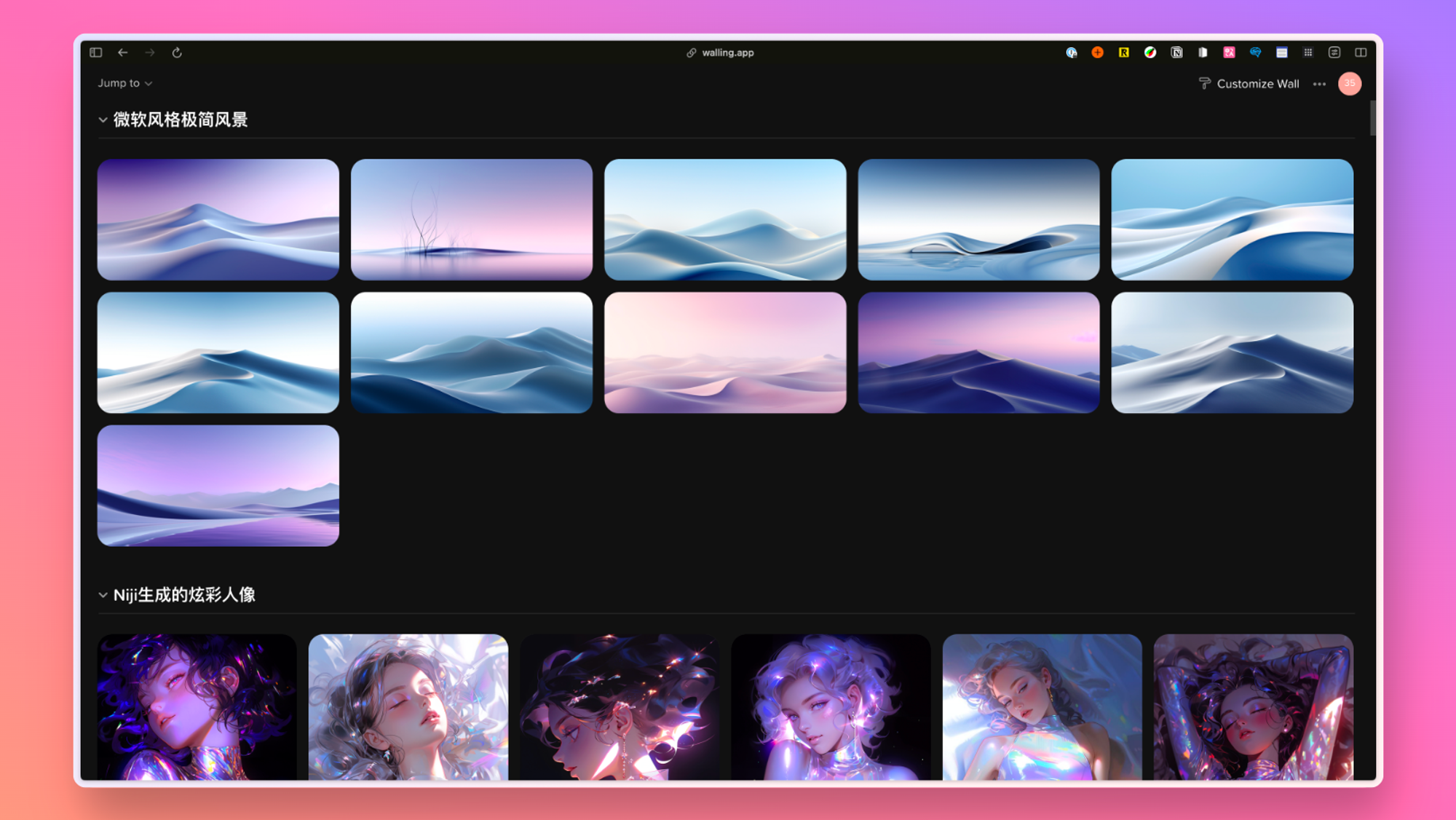Open the pastel pink dunes landscape image
This screenshot has width=1456, height=820.
coord(725,352)
